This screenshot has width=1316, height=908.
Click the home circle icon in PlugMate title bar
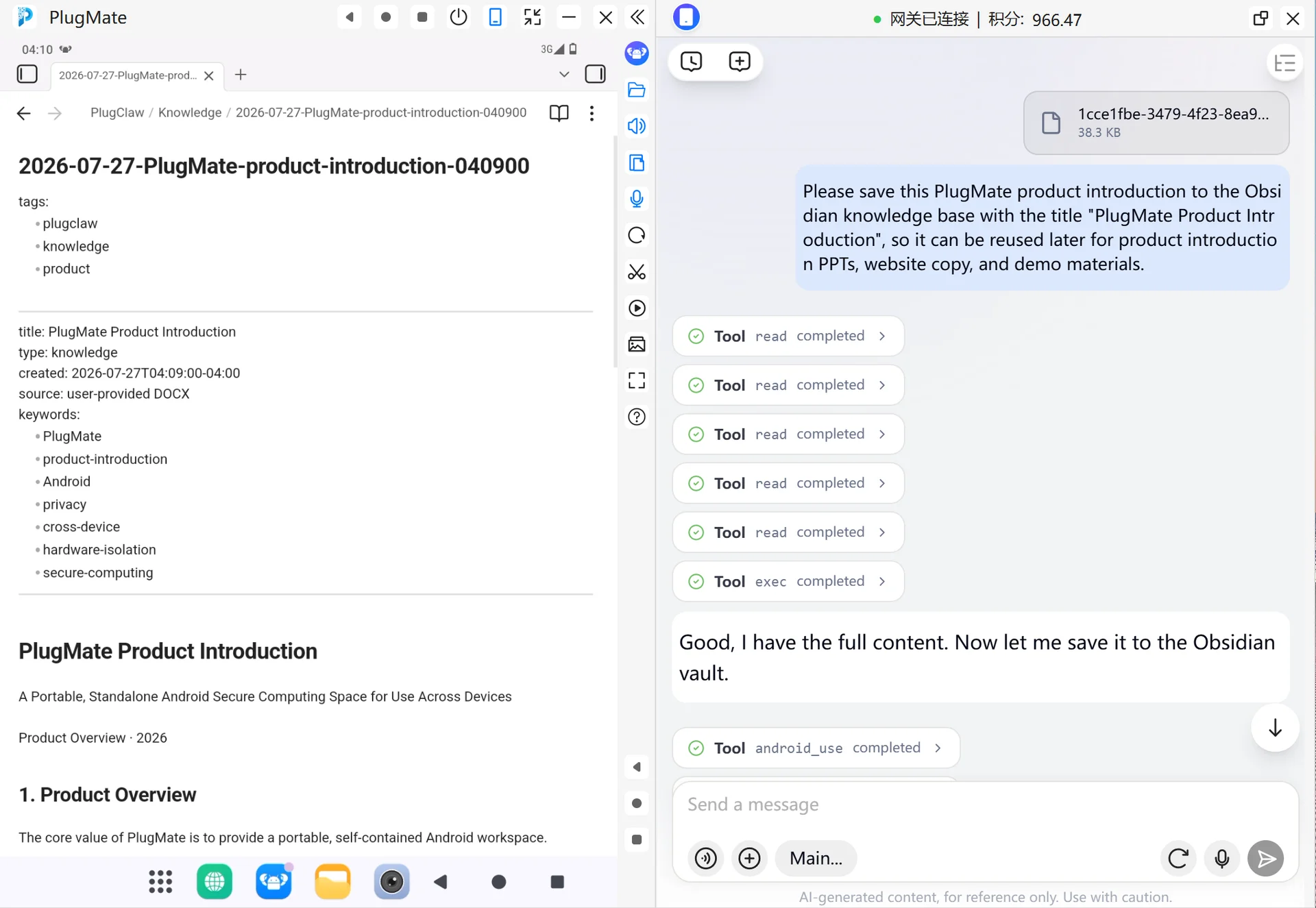coord(386,17)
